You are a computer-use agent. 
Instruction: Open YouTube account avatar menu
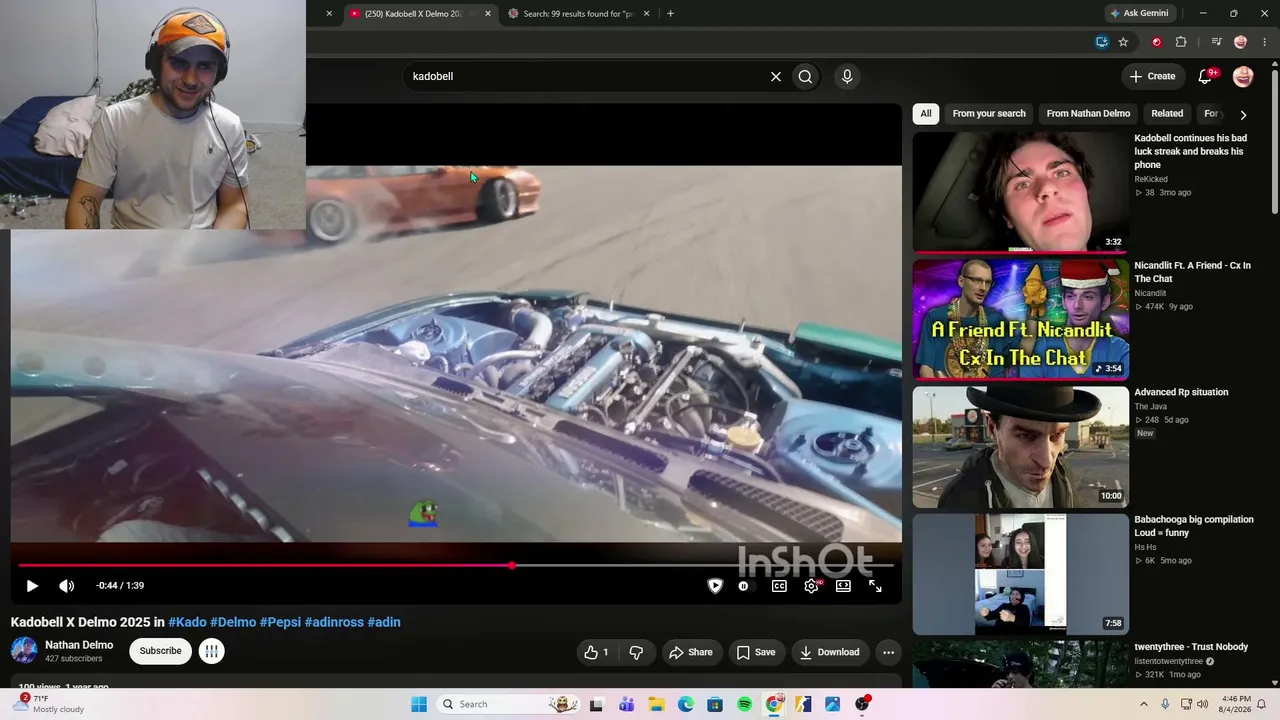(x=1243, y=76)
